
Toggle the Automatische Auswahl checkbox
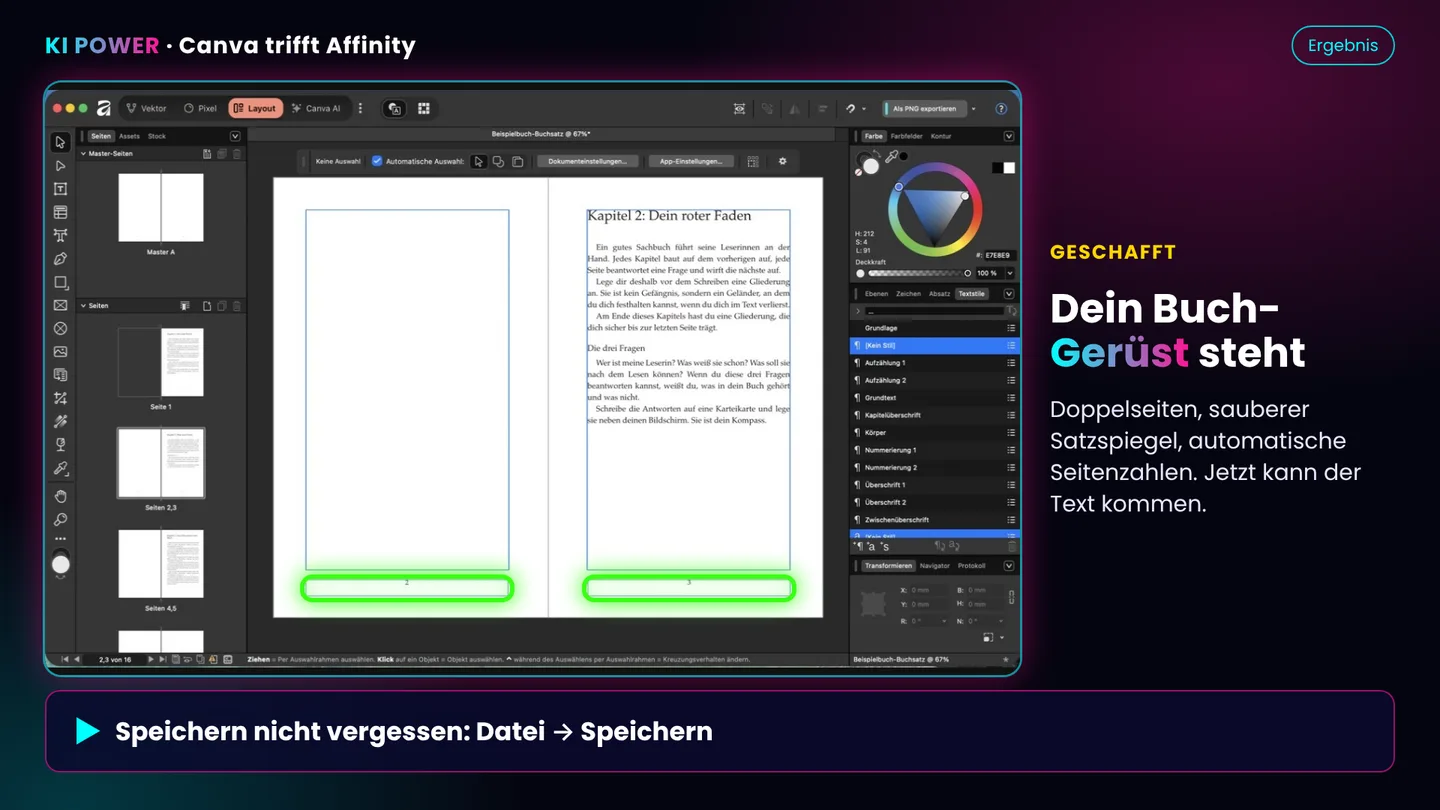pyautogui.click(x=377, y=161)
